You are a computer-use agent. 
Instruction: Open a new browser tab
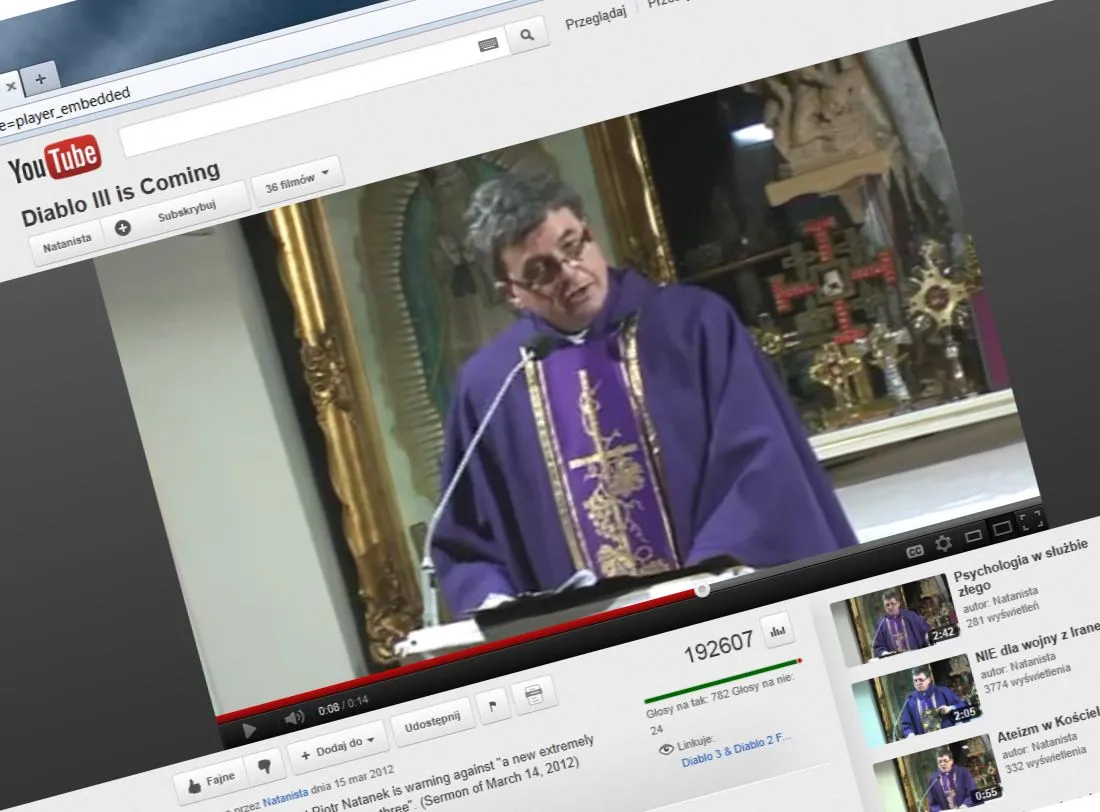point(40,78)
